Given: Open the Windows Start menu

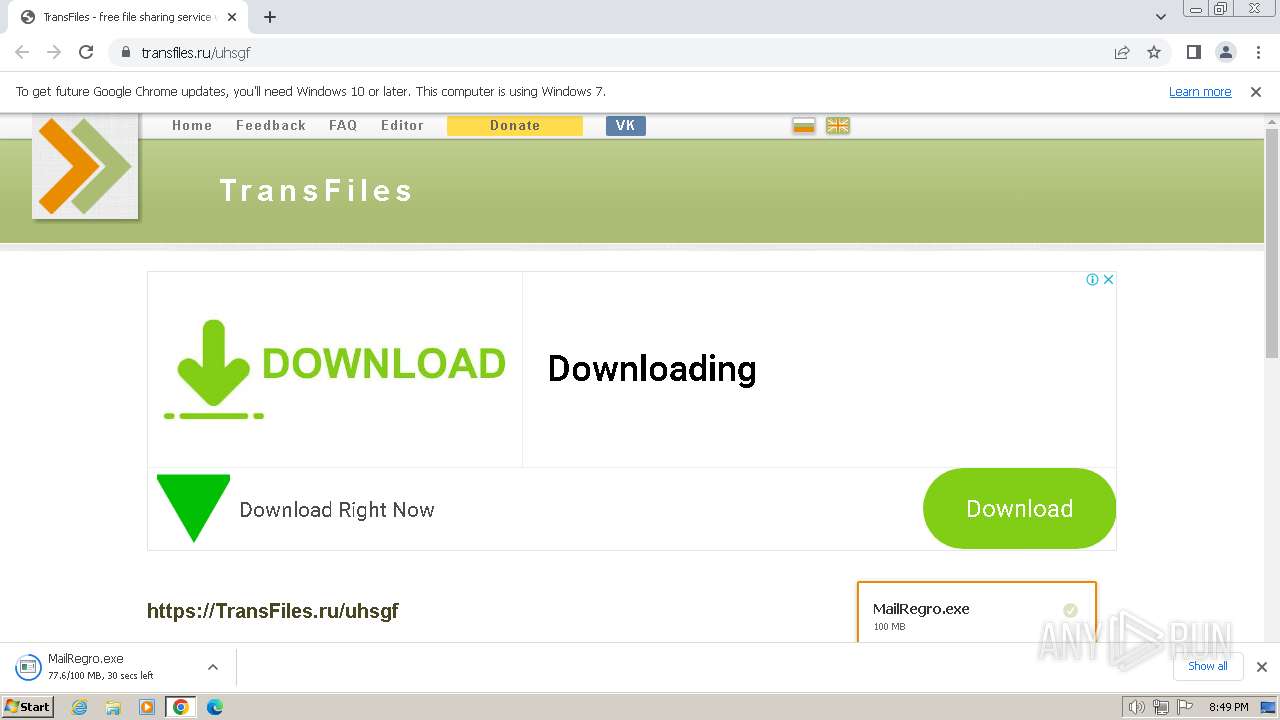Looking at the screenshot, I should 28,707.
